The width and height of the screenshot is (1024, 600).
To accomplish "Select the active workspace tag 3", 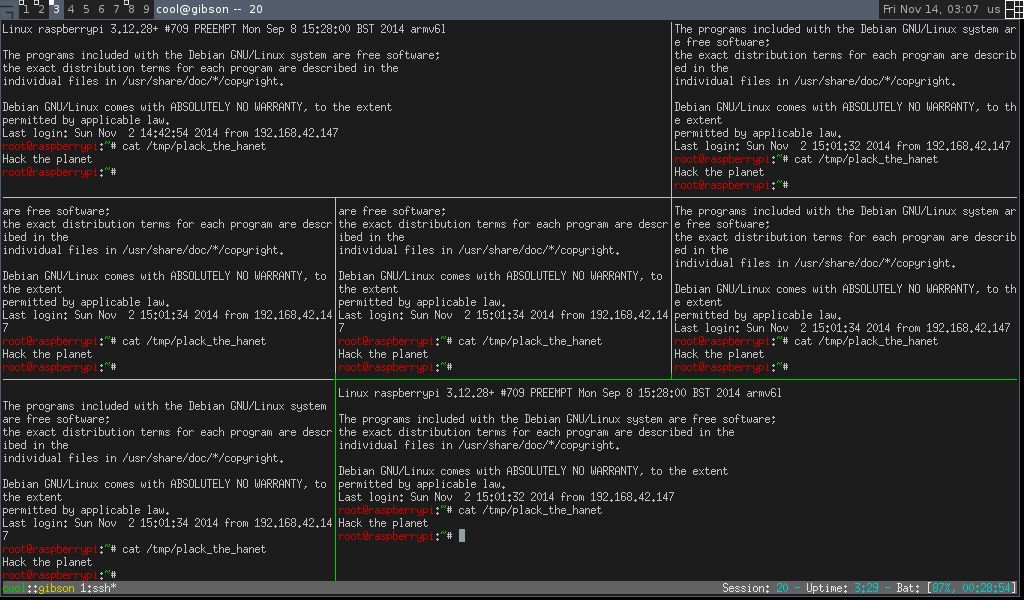I will (56, 9).
